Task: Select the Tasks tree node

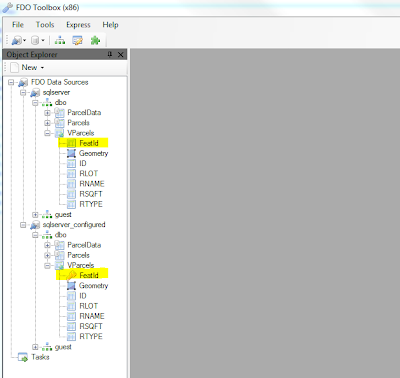Action: click(x=40, y=357)
